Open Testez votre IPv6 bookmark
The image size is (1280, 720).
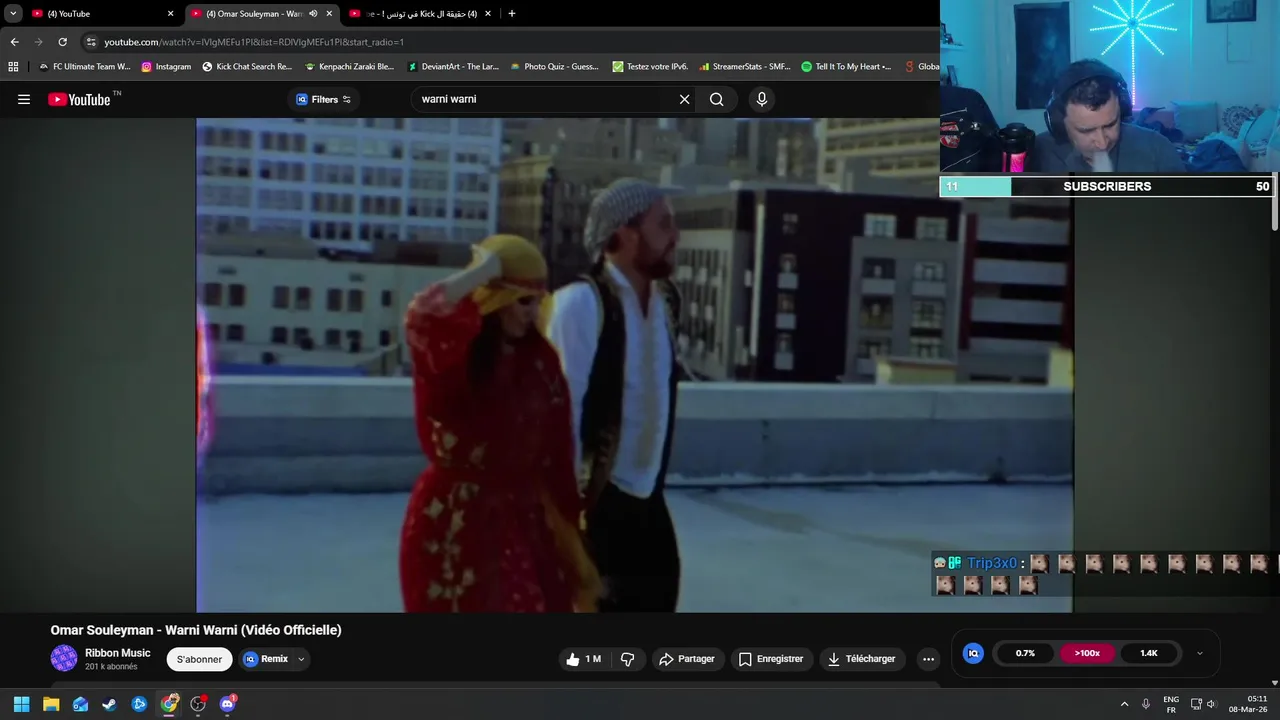tap(650, 67)
